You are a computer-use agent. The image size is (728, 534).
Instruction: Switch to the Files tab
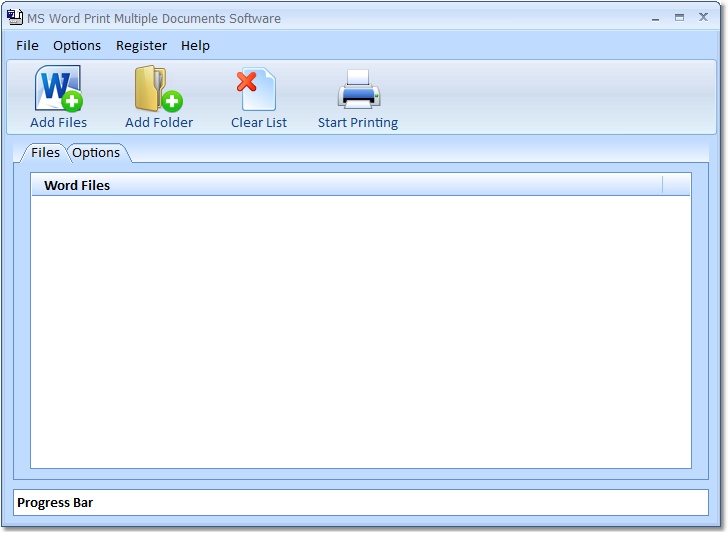click(45, 153)
